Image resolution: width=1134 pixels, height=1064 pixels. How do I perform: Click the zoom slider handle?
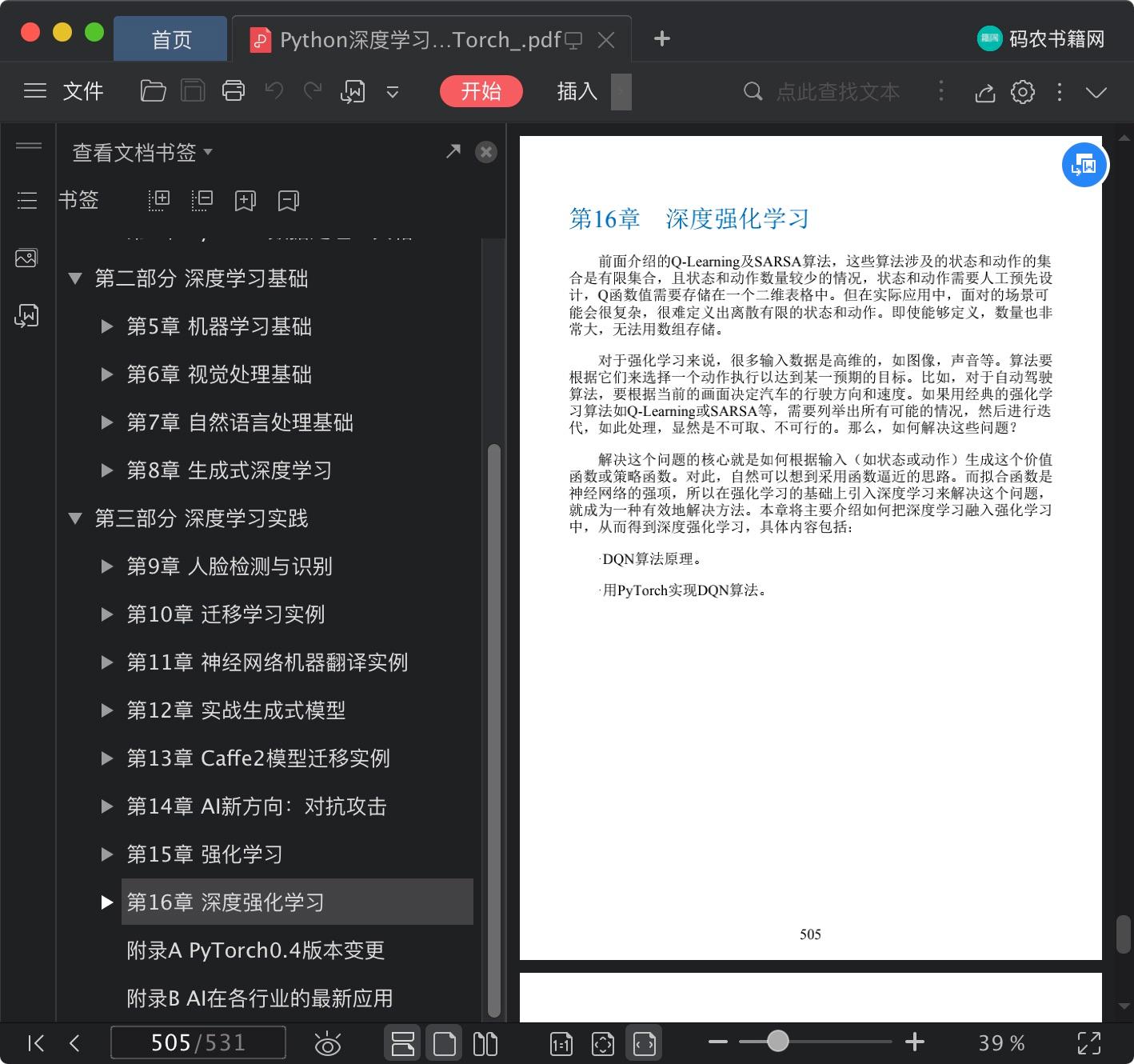(x=777, y=1041)
